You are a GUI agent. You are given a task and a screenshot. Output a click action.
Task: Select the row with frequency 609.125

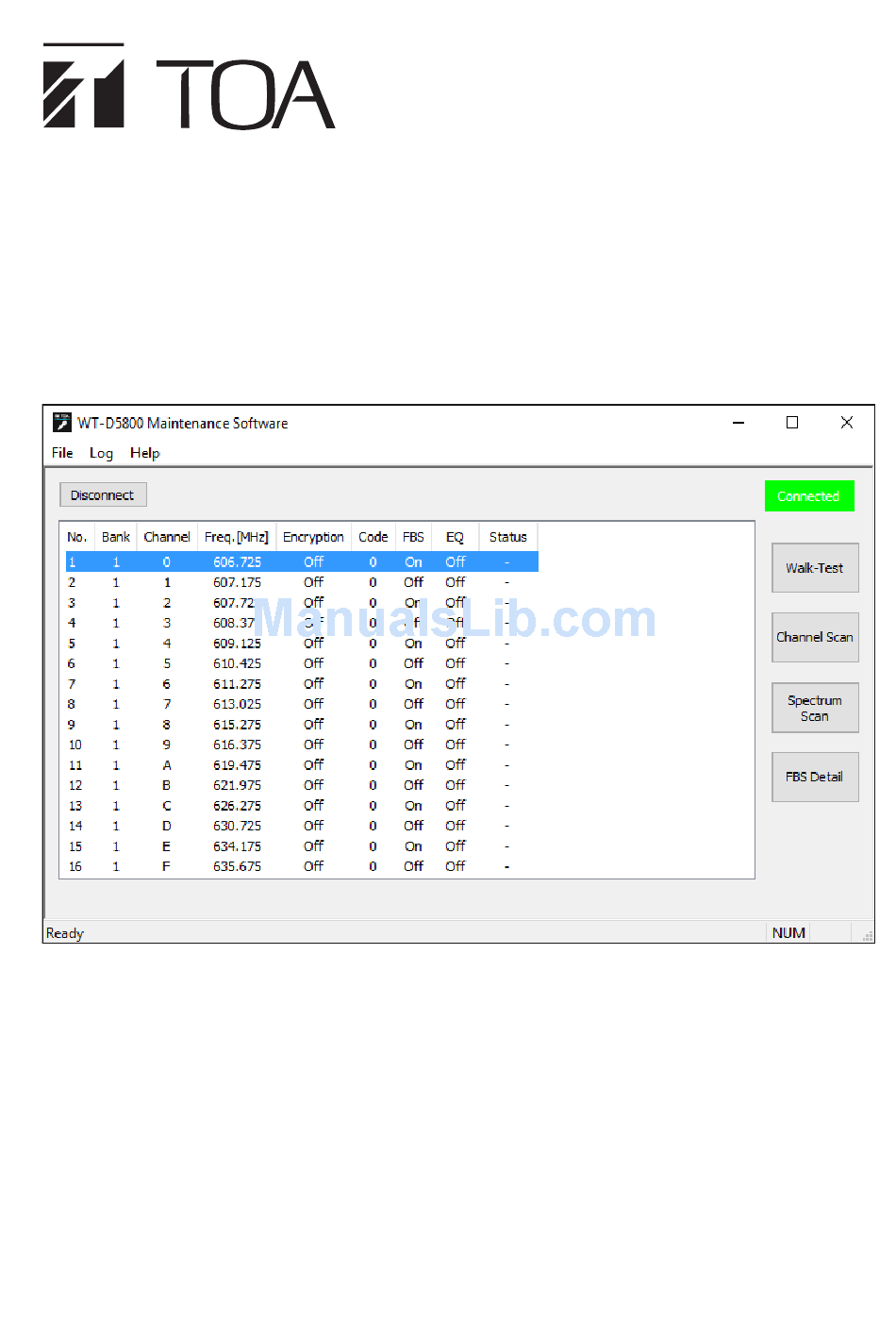click(302, 644)
